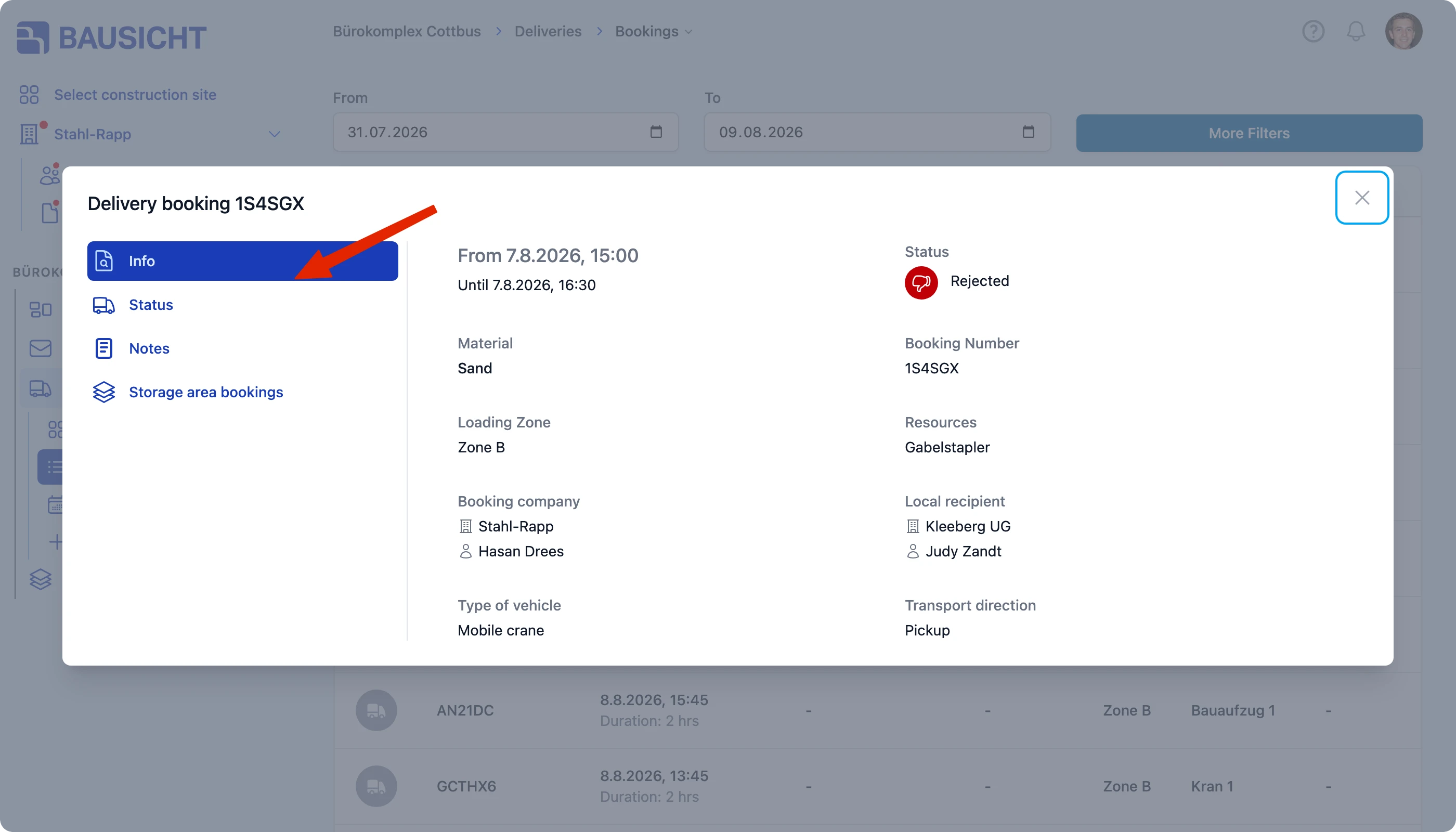Click Select construction site link
Image resolution: width=1456 pixels, height=832 pixels.
[x=135, y=95]
